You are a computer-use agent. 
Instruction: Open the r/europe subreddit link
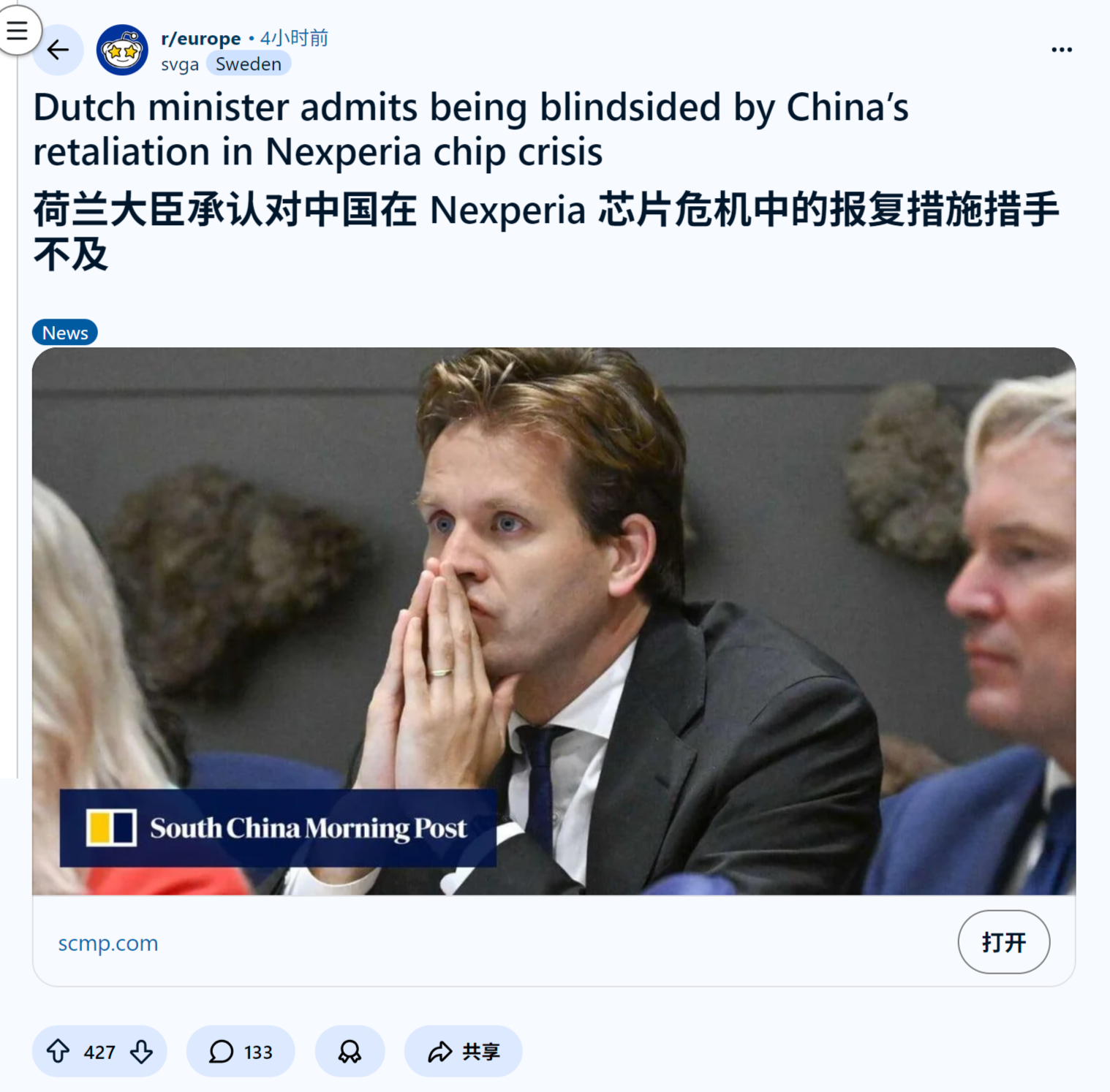click(200, 38)
